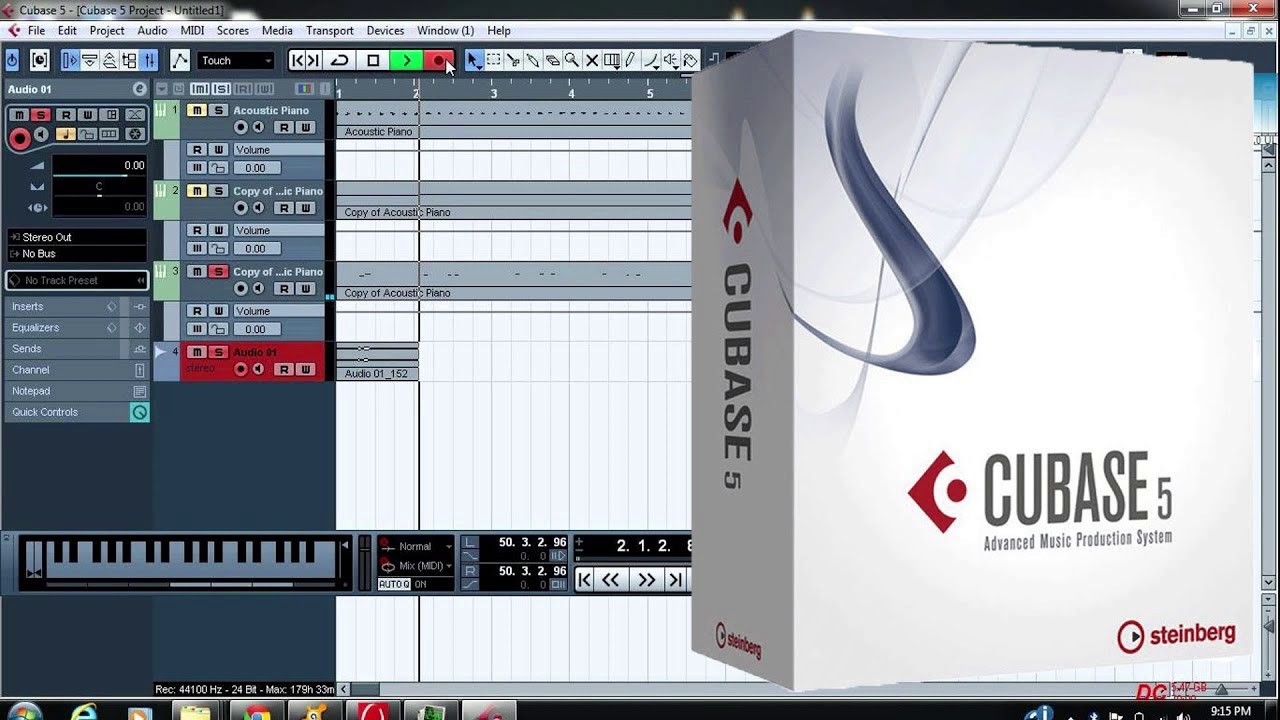Open Google Chrome from the Windows taskbar
1280x720 pixels.
coord(258,713)
